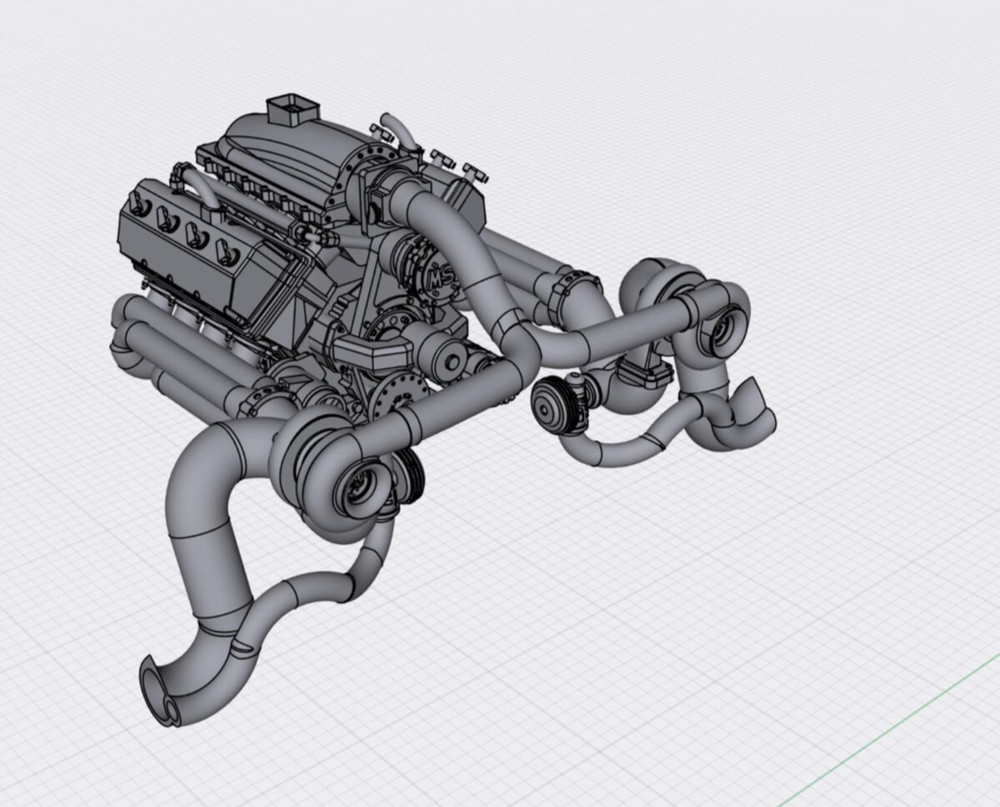
Task: Pick the rectangular intake opening atop the manifold
Action: (x=292, y=108)
